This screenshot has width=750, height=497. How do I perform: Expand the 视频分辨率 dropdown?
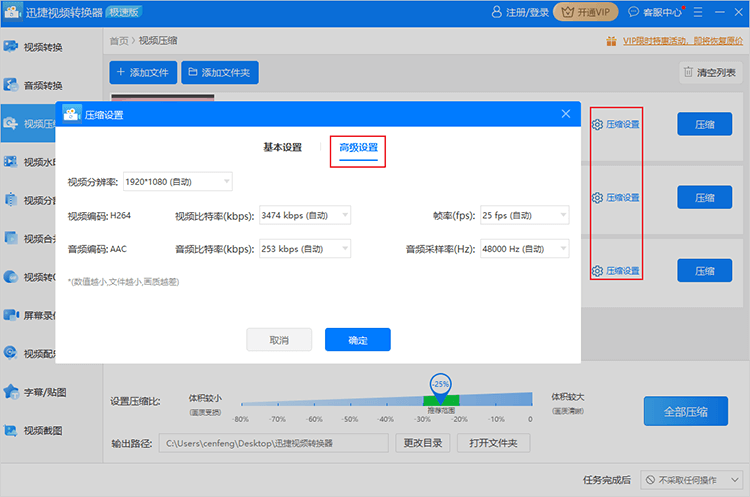(x=177, y=182)
